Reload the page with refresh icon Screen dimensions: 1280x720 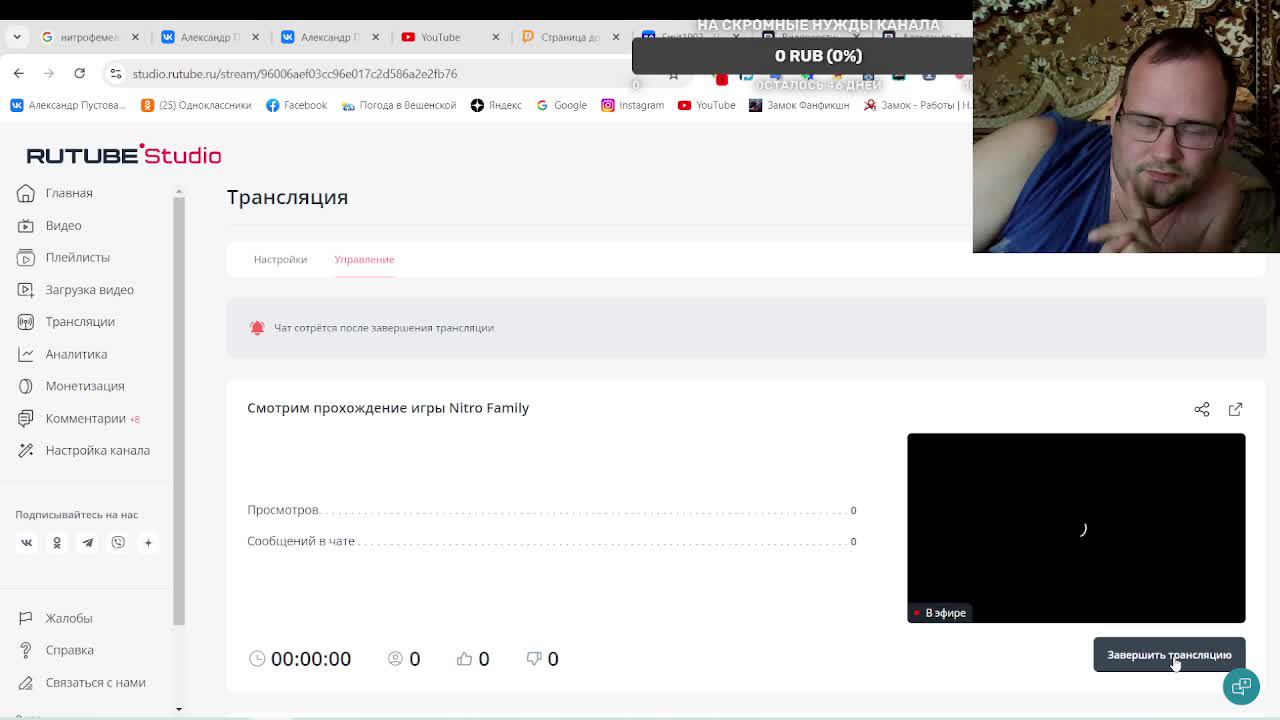[79, 73]
